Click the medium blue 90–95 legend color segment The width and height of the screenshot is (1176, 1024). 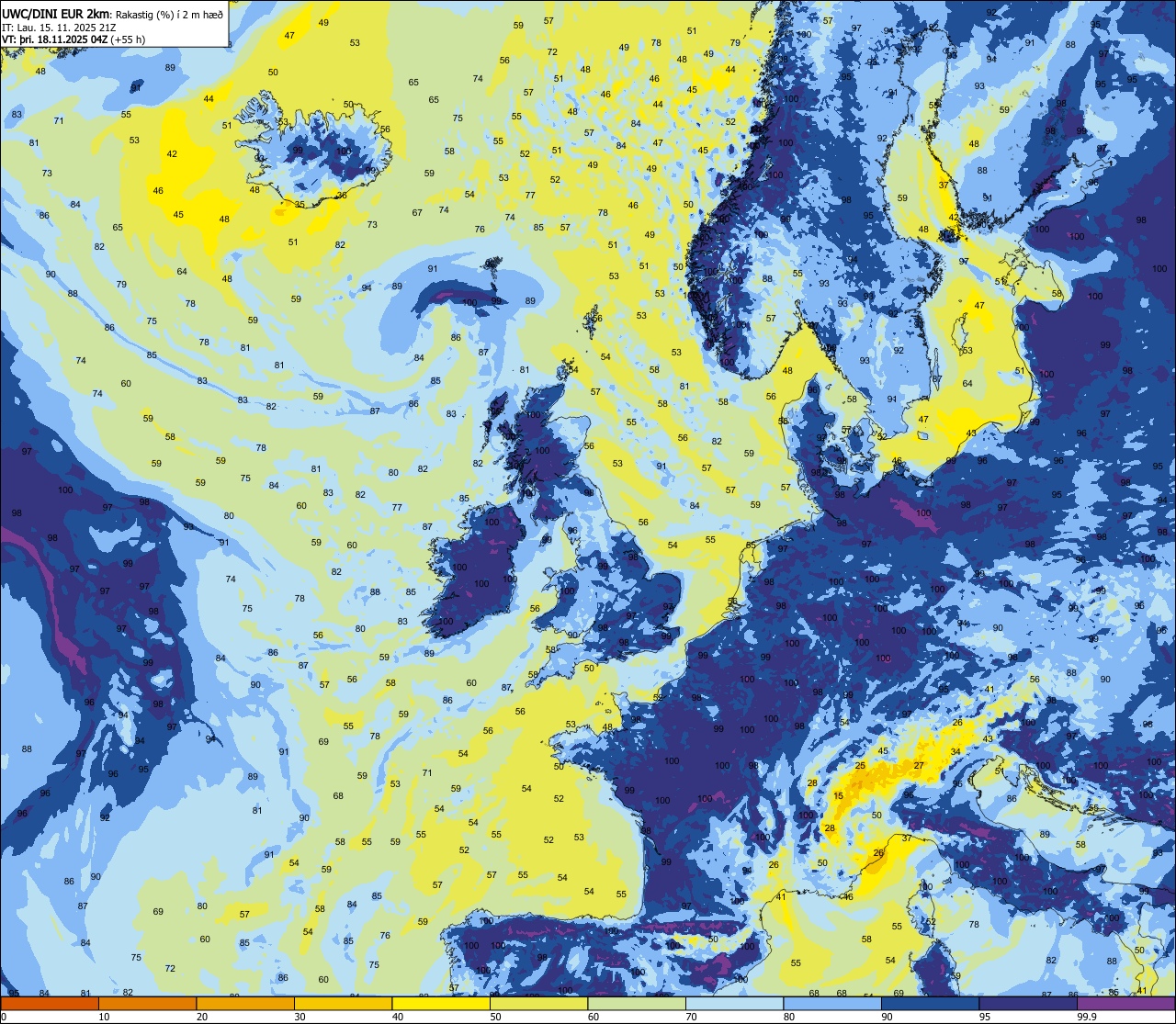(x=931, y=1003)
